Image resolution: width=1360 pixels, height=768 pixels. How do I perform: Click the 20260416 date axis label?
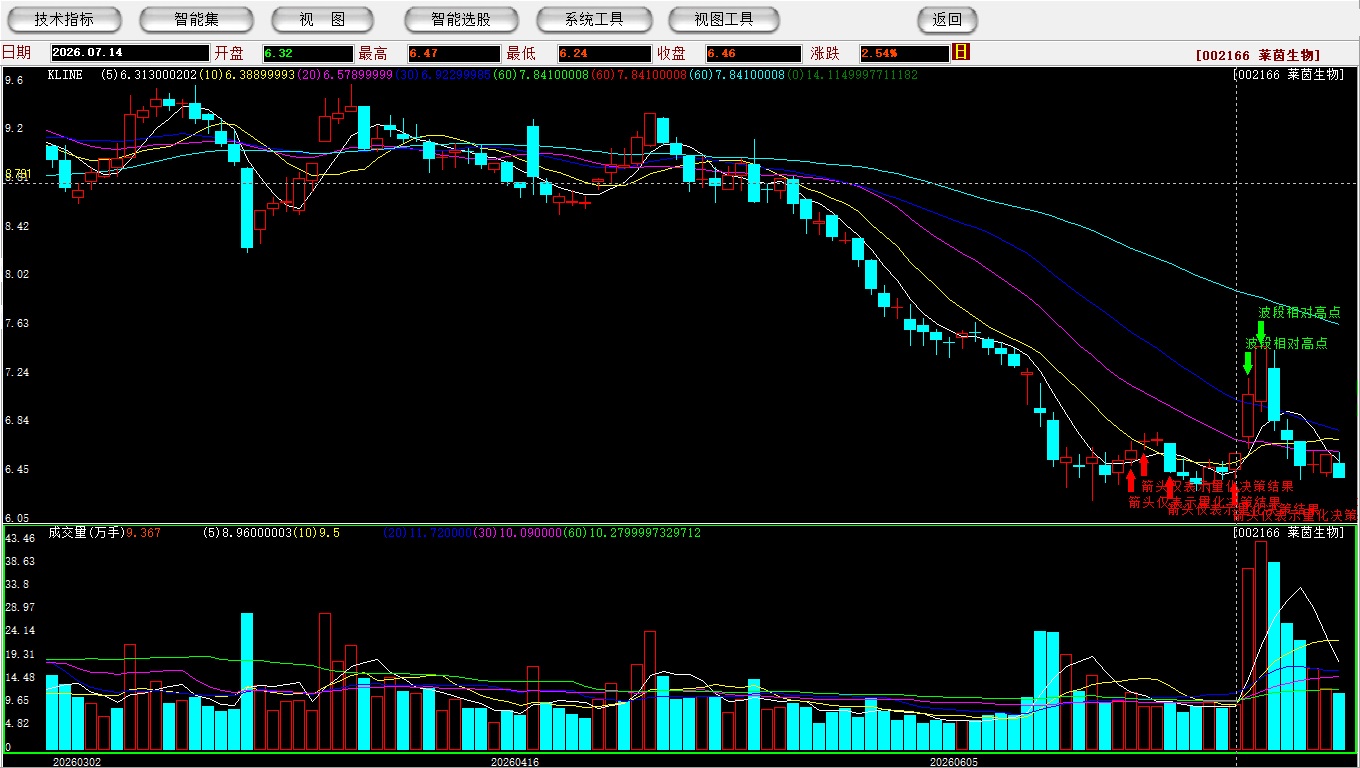coord(514,761)
